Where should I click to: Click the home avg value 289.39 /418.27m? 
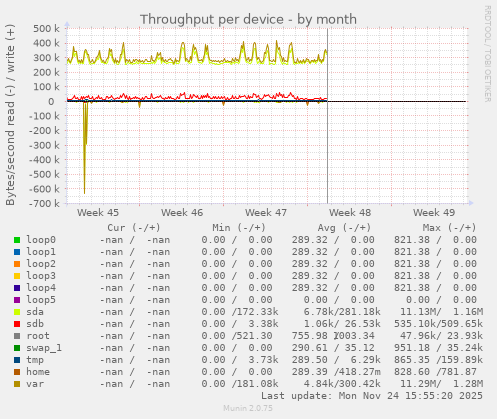coord(336,372)
